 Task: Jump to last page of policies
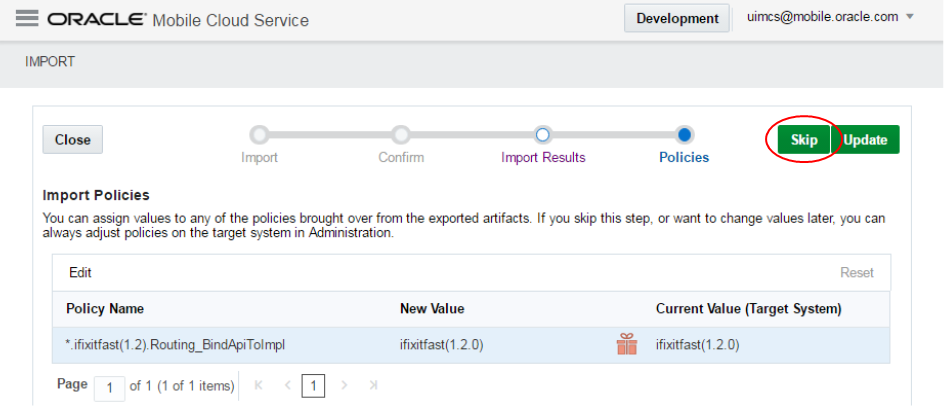tap(373, 385)
